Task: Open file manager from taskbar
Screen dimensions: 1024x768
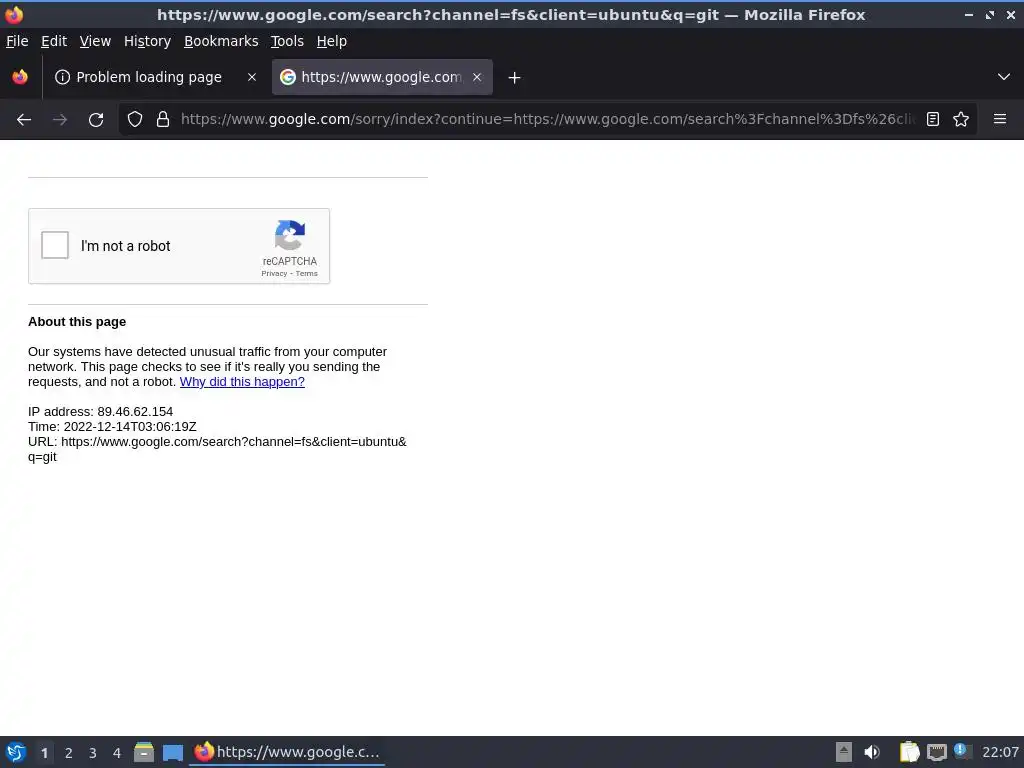Action: pyautogui.click(x=144, y=752)
